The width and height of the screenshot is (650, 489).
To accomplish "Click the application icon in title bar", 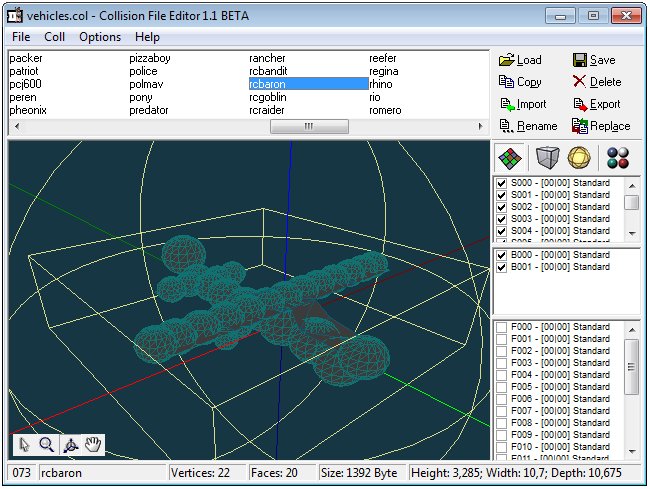I will click(15, 16).
